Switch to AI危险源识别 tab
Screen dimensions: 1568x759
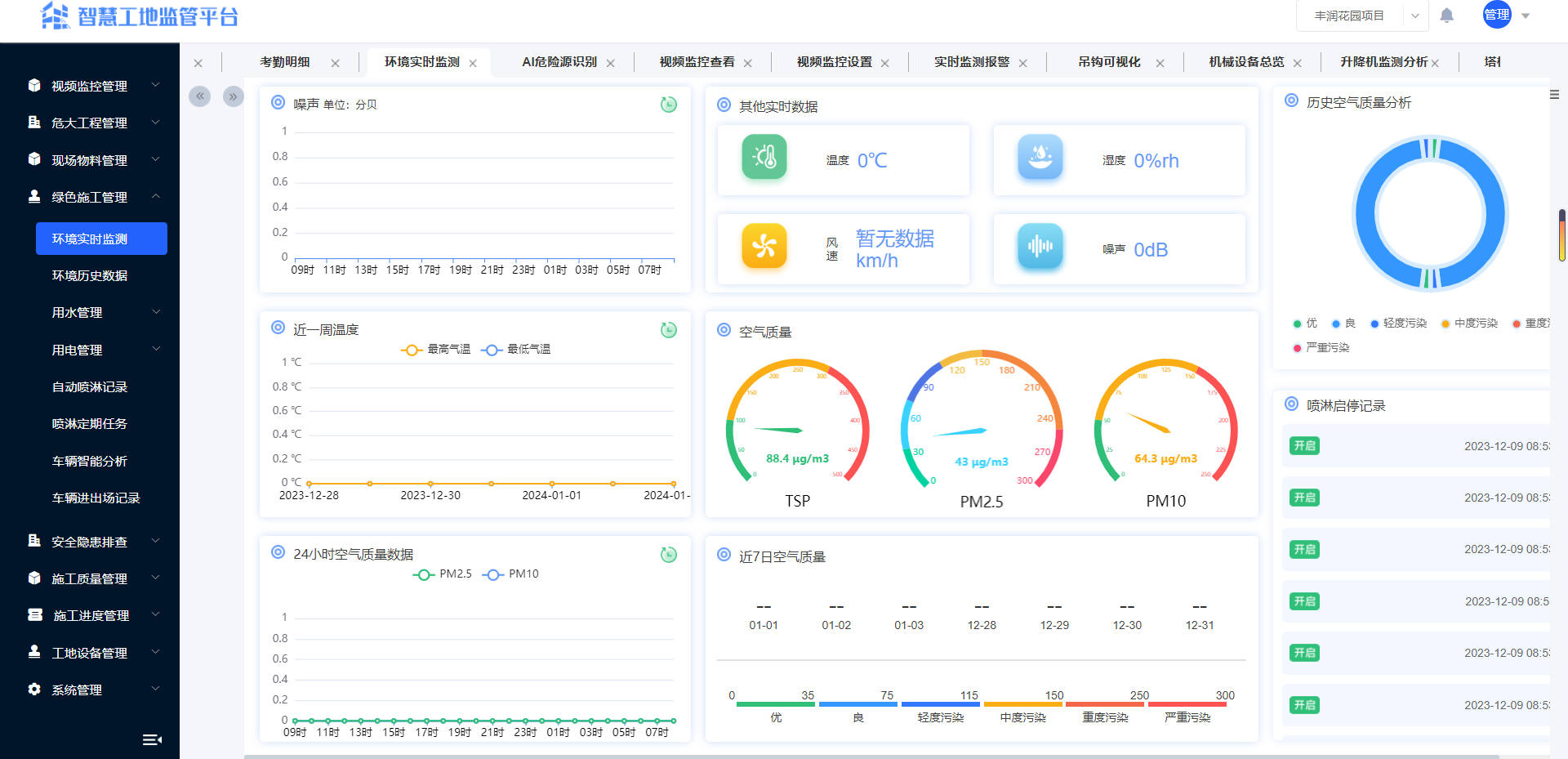pyautogui.click(x=559, y=62)
